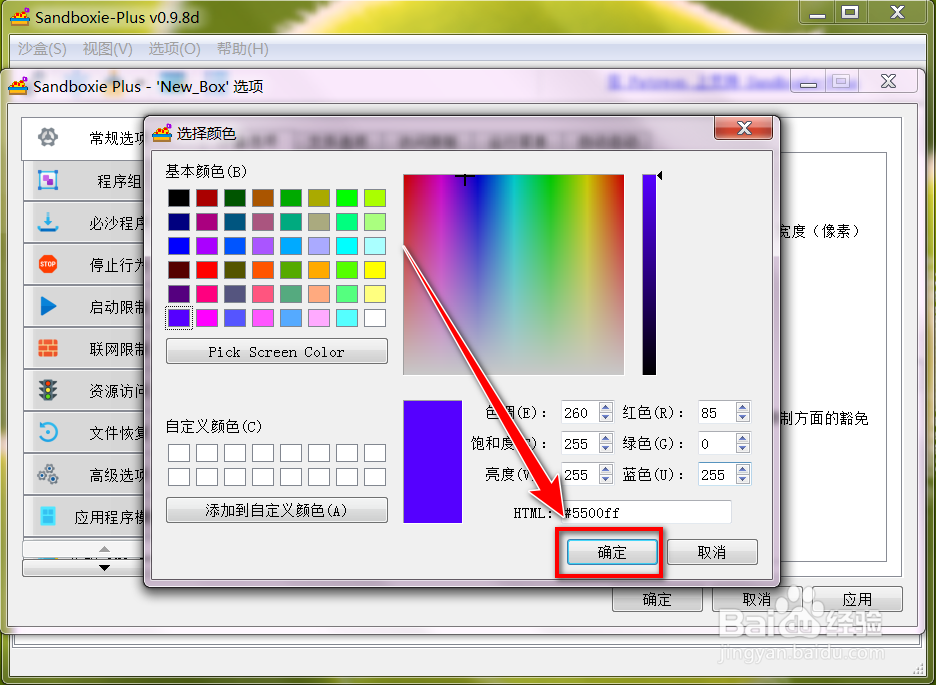The height and width of the screenshot is (685, 936).
Task: Click the Program Groups icon in sidebar
Action: click(x=48, y=180)
